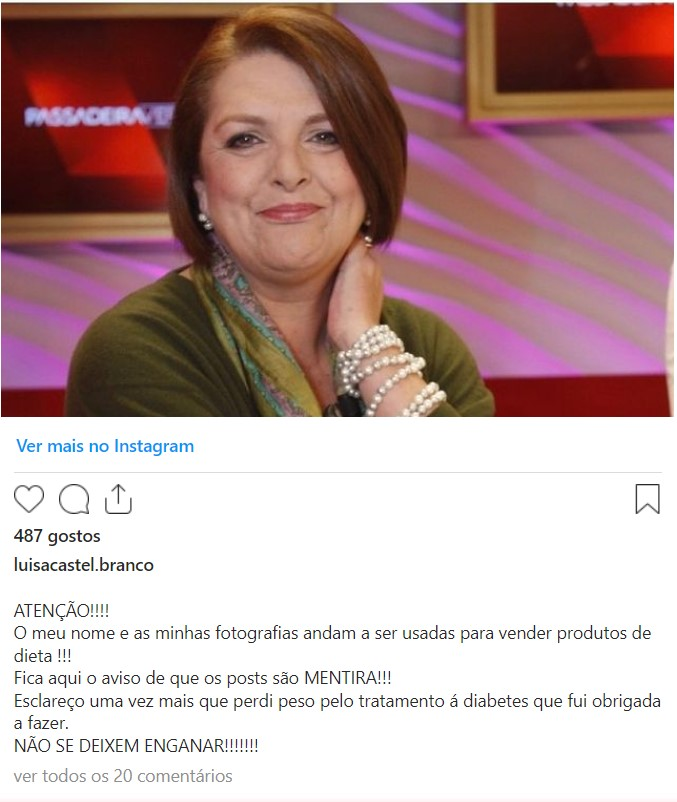Visit the luisacastel.branco profile
The width and height of the screenshot is (677, 802).
(x=84, y=565)
